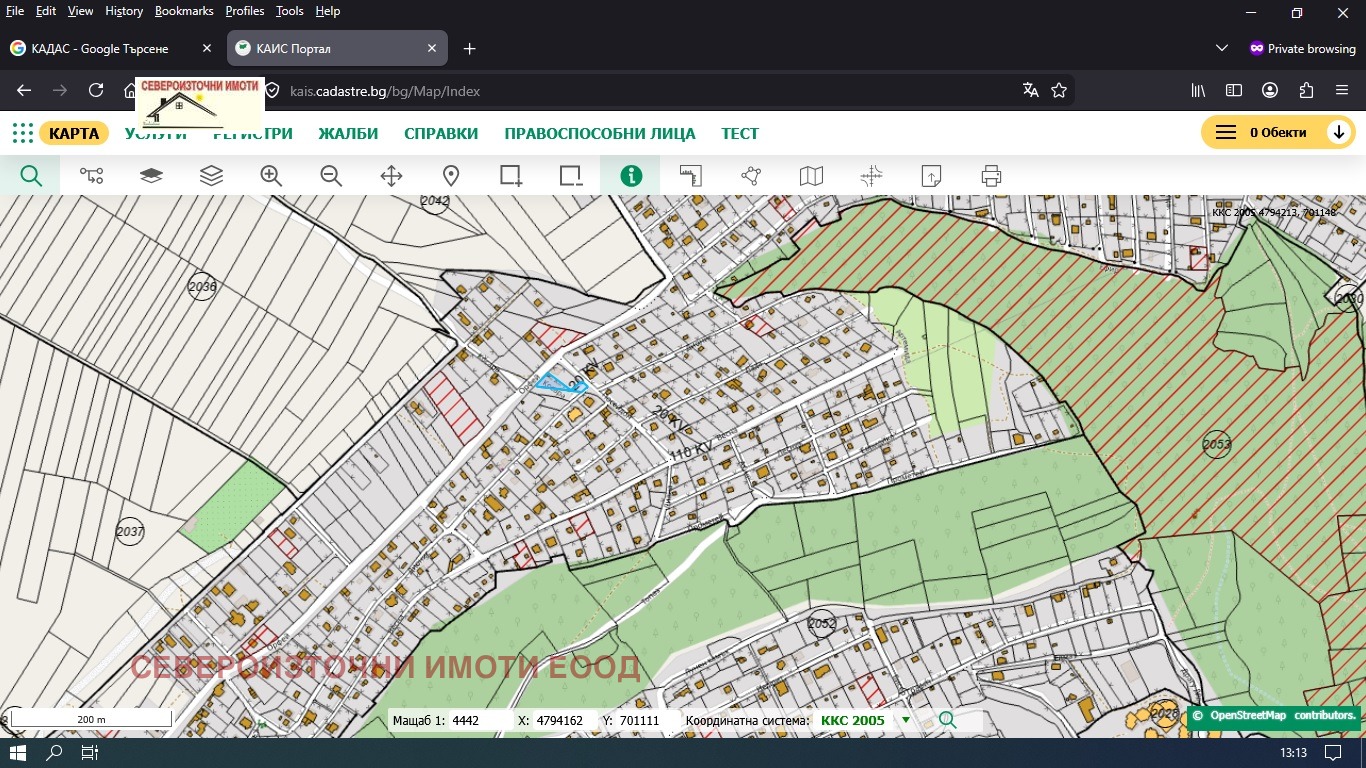Open the ЖАЛБИ menu item
Screen dimensions: 1366x768
click(348, 133)
